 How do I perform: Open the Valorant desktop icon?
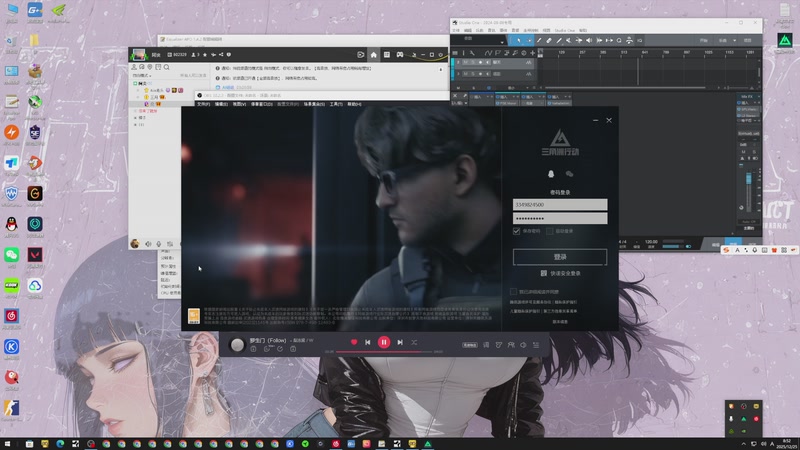click(x=35, y=255)
